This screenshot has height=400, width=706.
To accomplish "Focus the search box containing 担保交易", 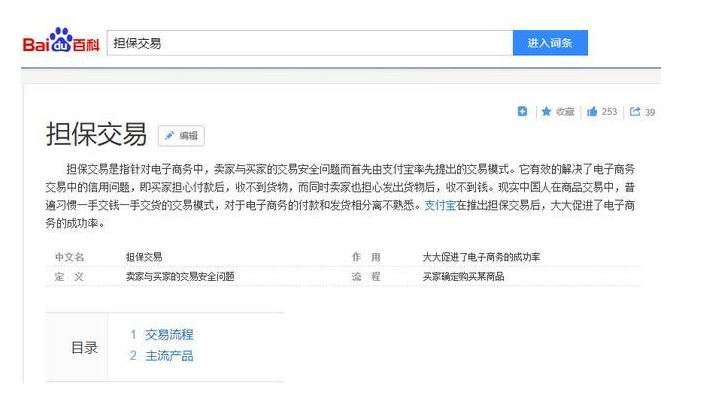I will click(308, 43).
